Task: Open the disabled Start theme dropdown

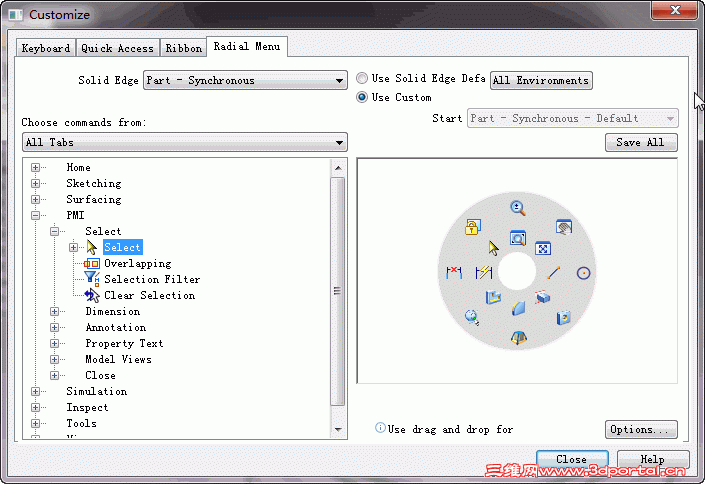Action: coord(572,119)
